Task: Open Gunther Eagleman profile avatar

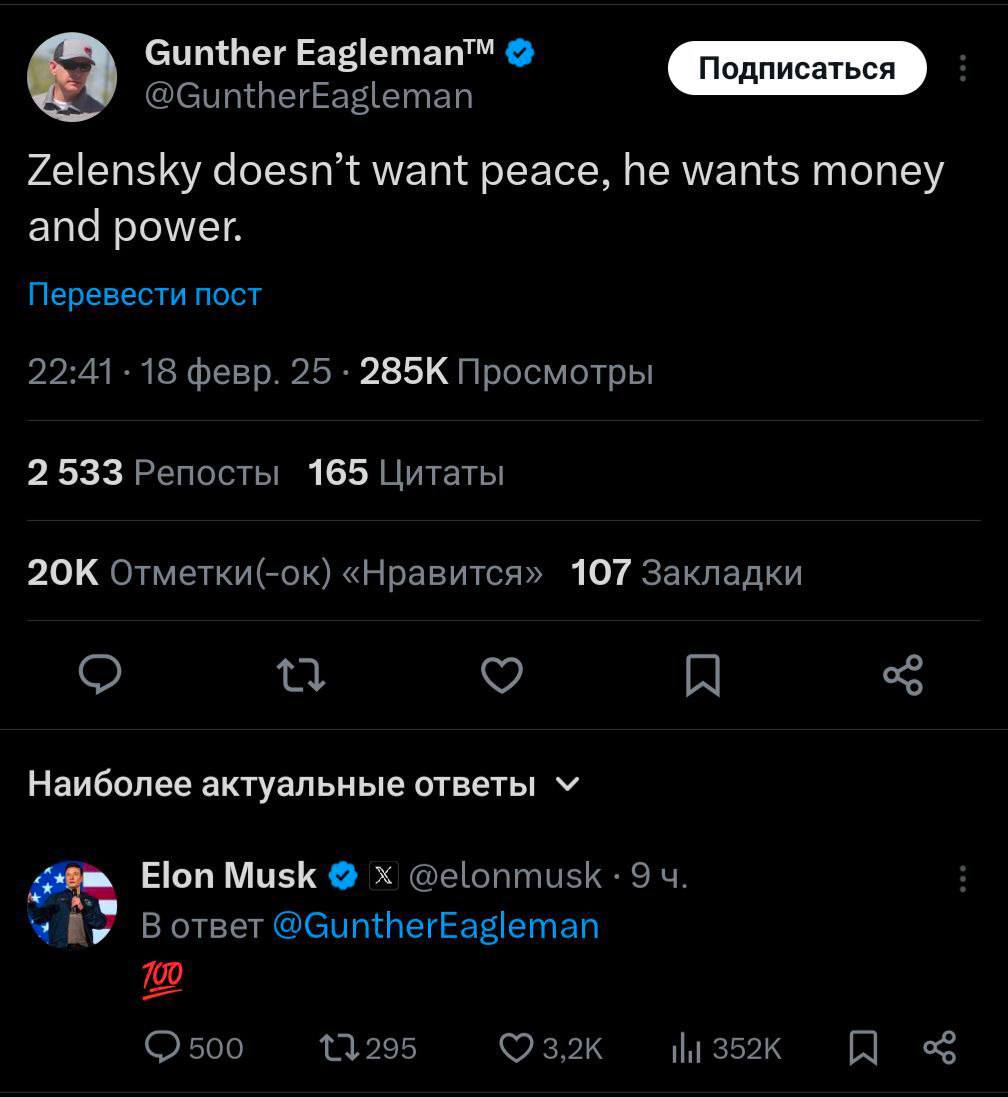Action: click(x=72, y=77)
